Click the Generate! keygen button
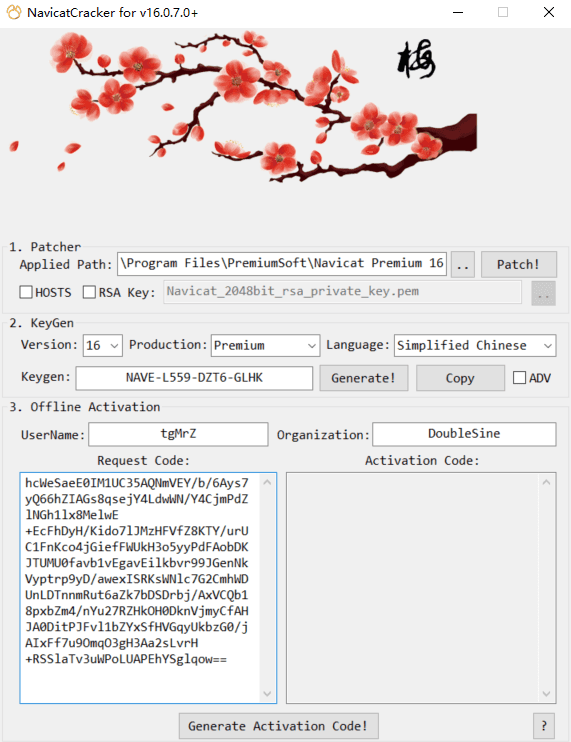This screenshot has height=742, width=571. pos(363,378)
